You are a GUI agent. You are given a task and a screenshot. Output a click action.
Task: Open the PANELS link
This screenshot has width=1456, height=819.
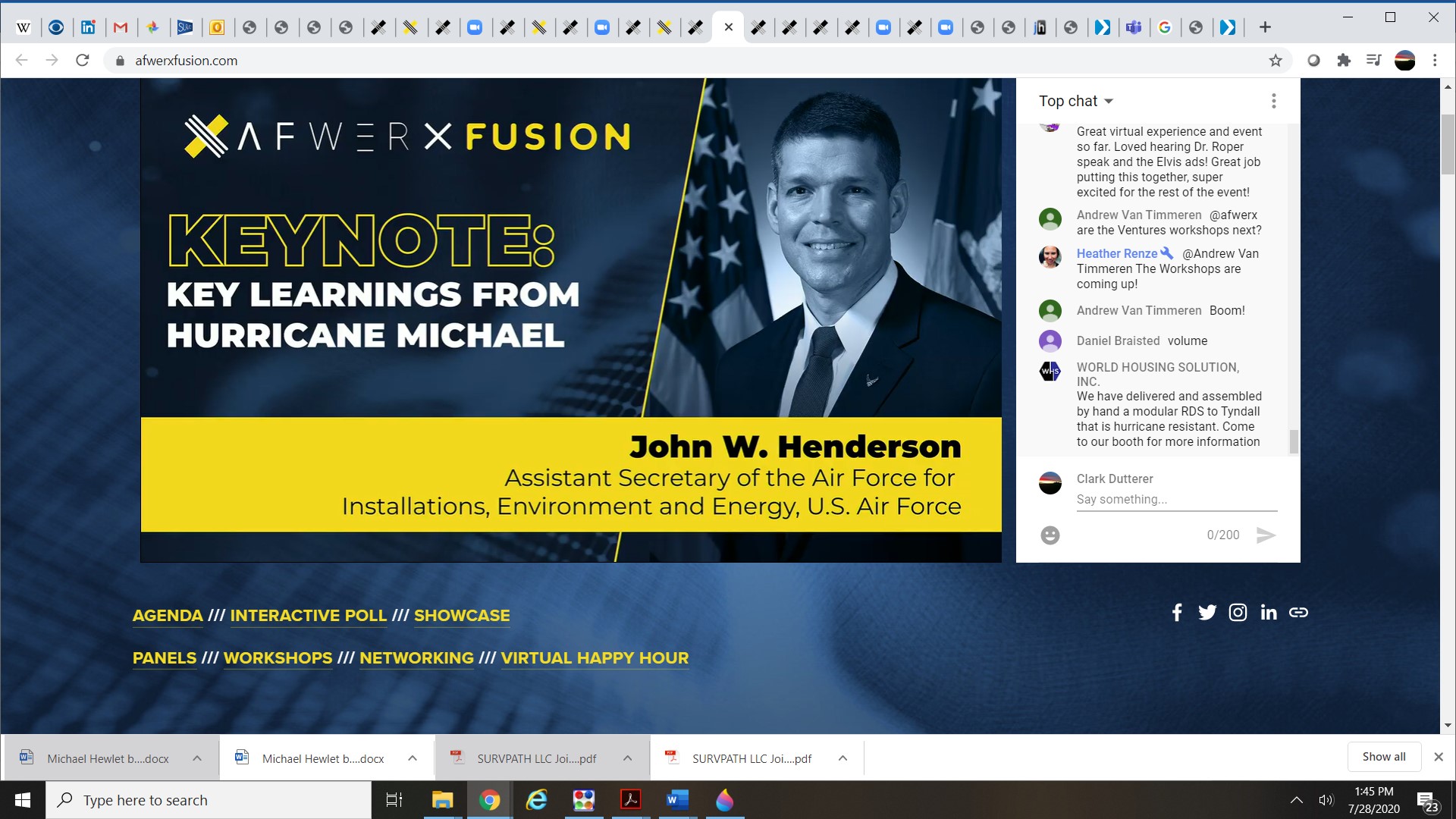[165, 658]
